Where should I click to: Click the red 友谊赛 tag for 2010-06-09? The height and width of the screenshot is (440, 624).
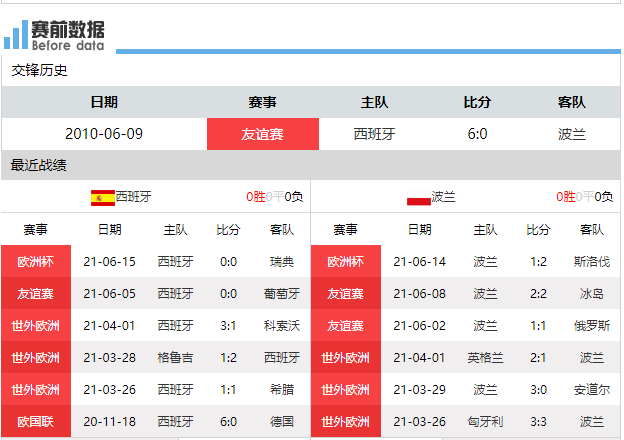point(262,134)
